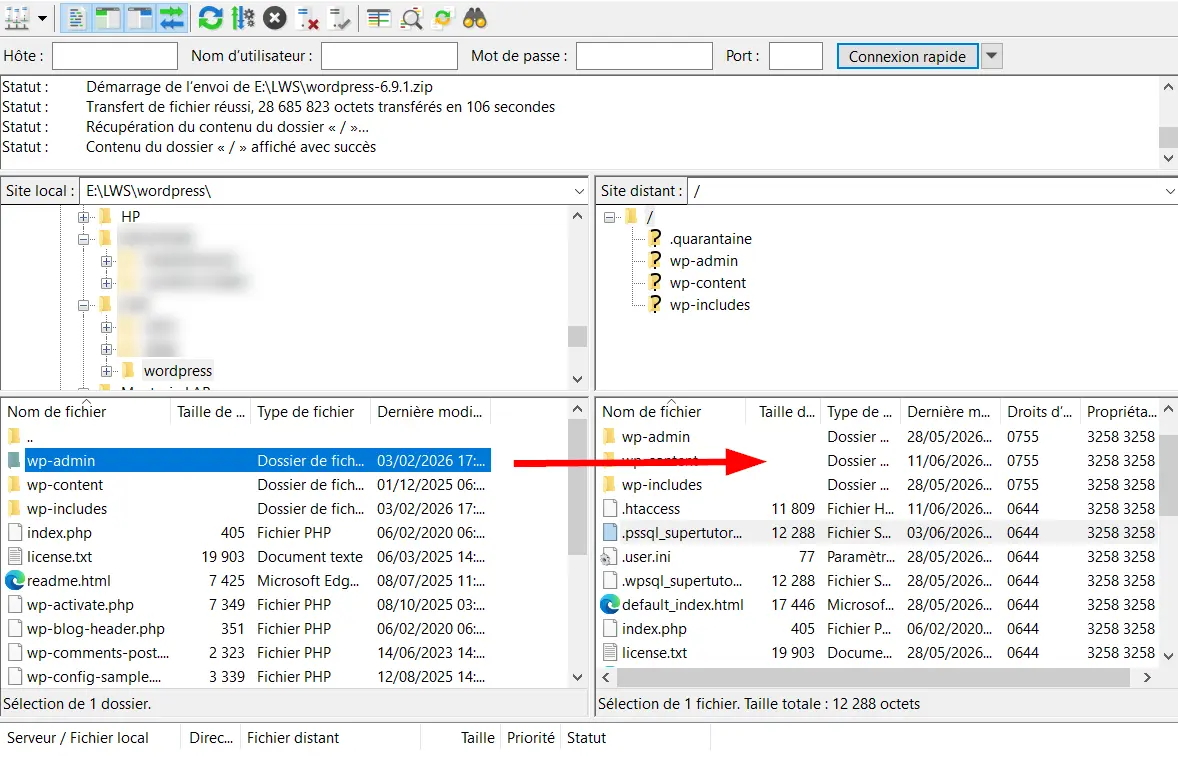Sort local files by Dernière modification column

click(431, 412)
